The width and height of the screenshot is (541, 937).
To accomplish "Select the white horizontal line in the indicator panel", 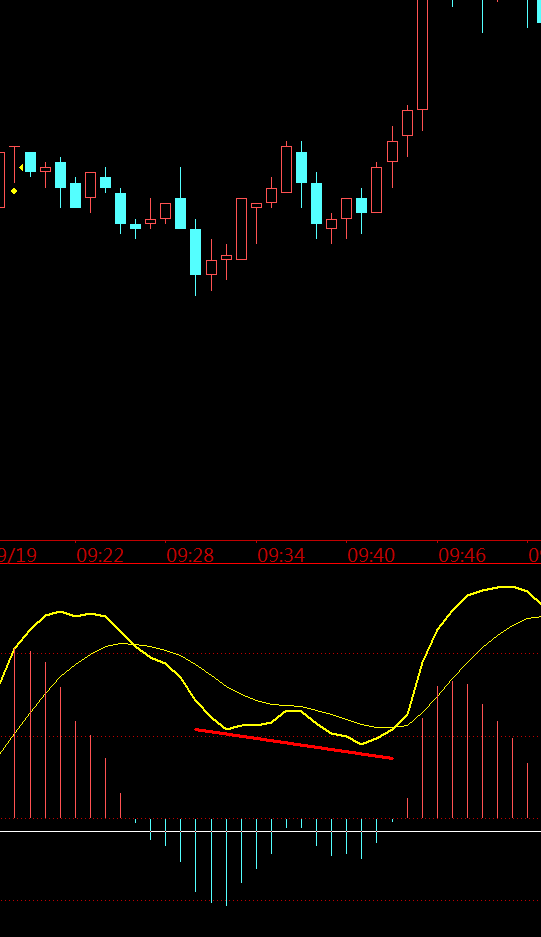I will click(270, 831).
